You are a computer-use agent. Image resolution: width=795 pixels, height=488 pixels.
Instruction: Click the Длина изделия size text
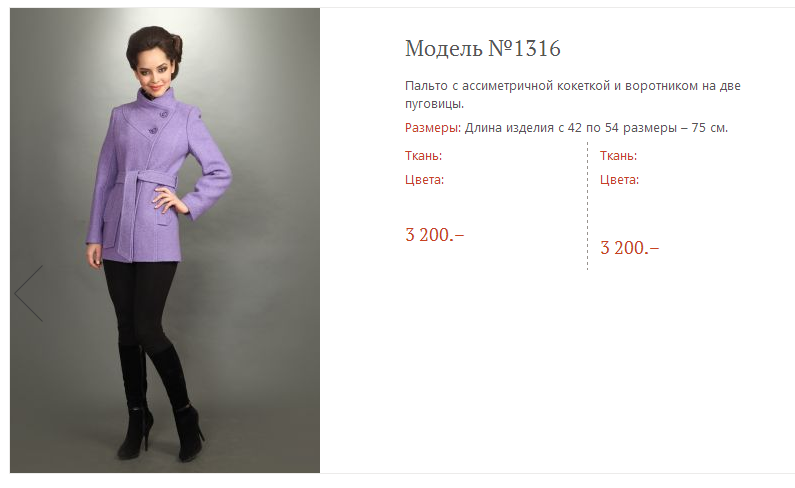click(596, 128)
